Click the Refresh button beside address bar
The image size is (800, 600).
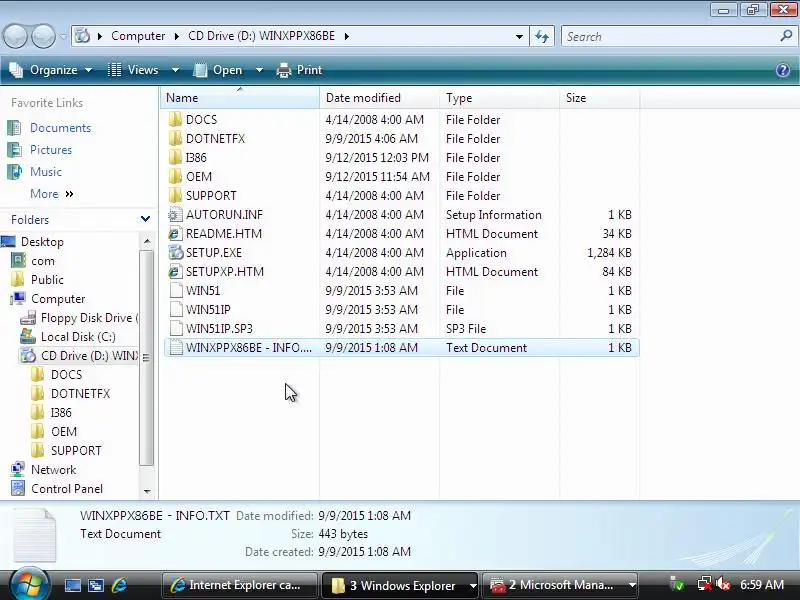coord(542,36)
